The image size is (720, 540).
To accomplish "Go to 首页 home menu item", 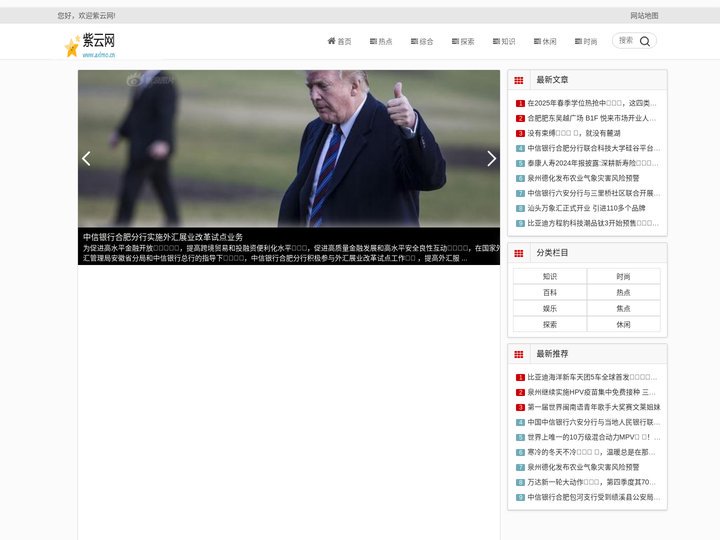I will click(339, 41).
